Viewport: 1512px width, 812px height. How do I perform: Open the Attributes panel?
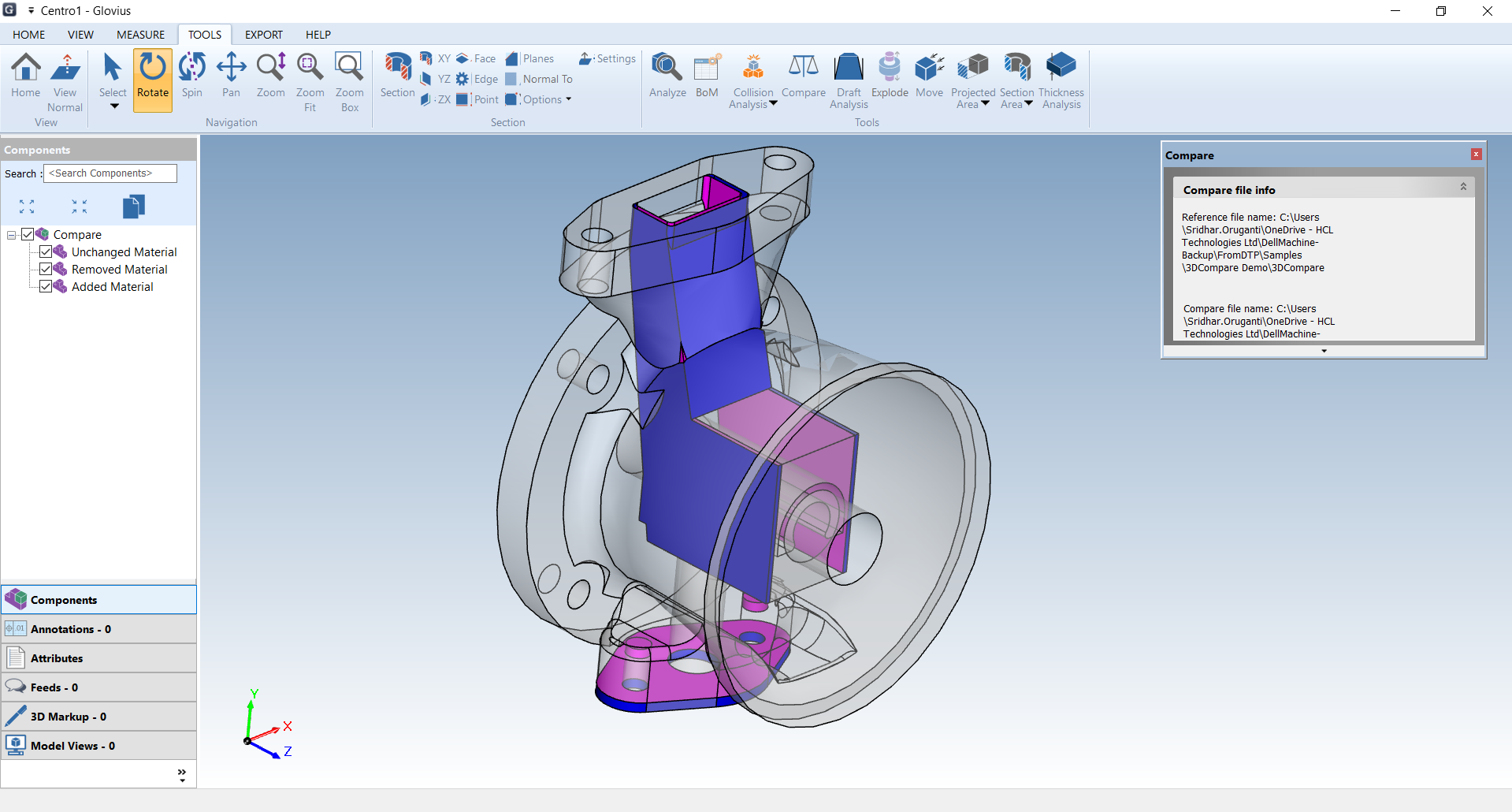click(x=98, y=658)
